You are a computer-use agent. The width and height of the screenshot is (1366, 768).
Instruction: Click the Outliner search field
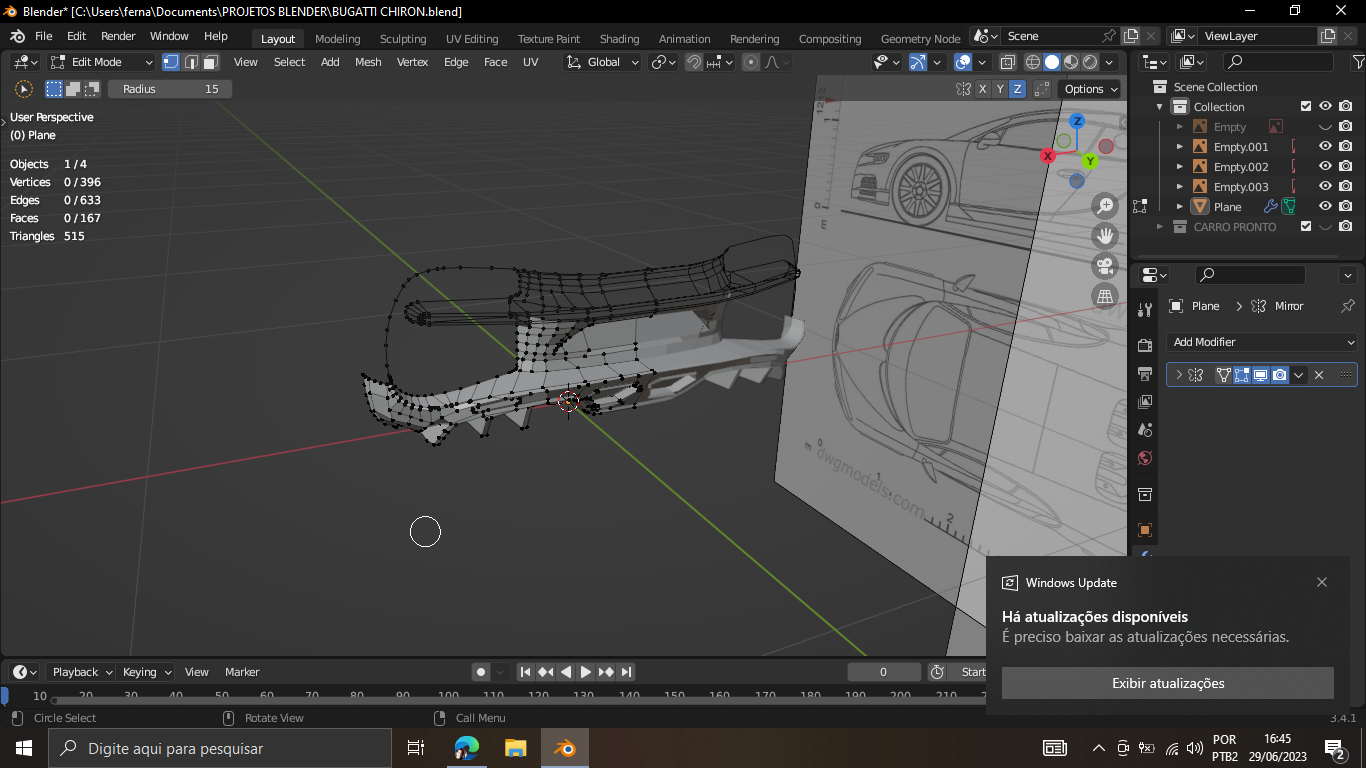(1278, 62)
